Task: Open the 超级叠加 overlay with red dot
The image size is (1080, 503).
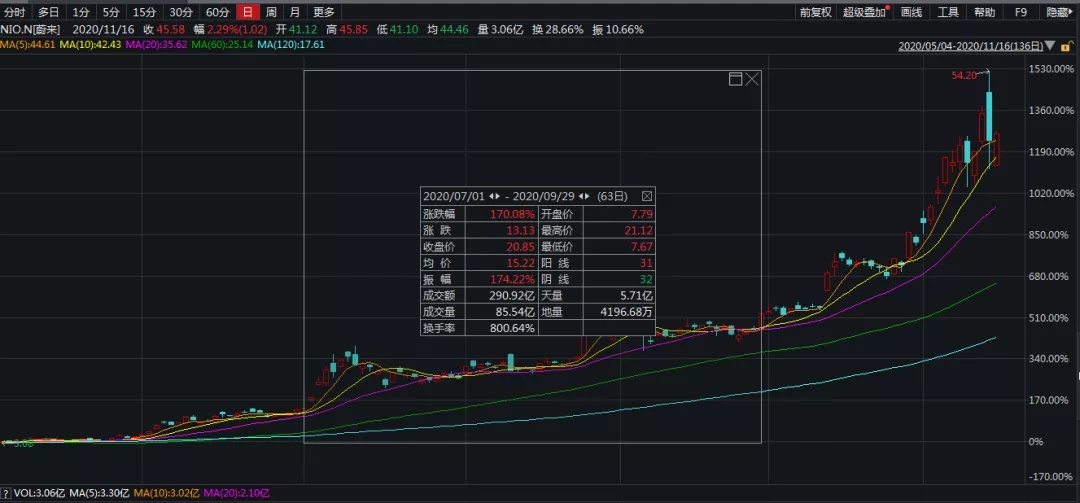Action: coord(866,12)
